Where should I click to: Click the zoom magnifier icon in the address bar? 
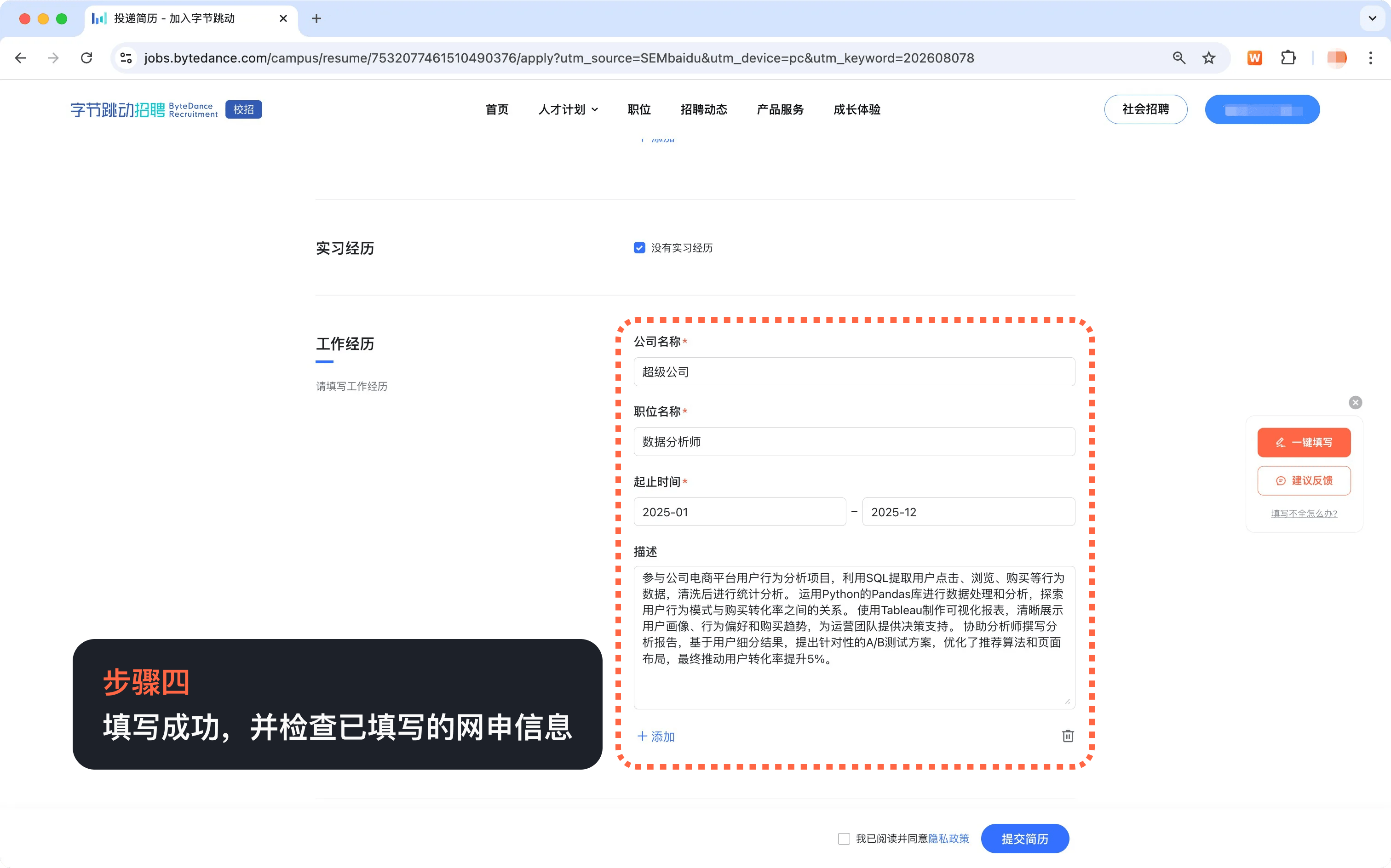point(1178,58)
